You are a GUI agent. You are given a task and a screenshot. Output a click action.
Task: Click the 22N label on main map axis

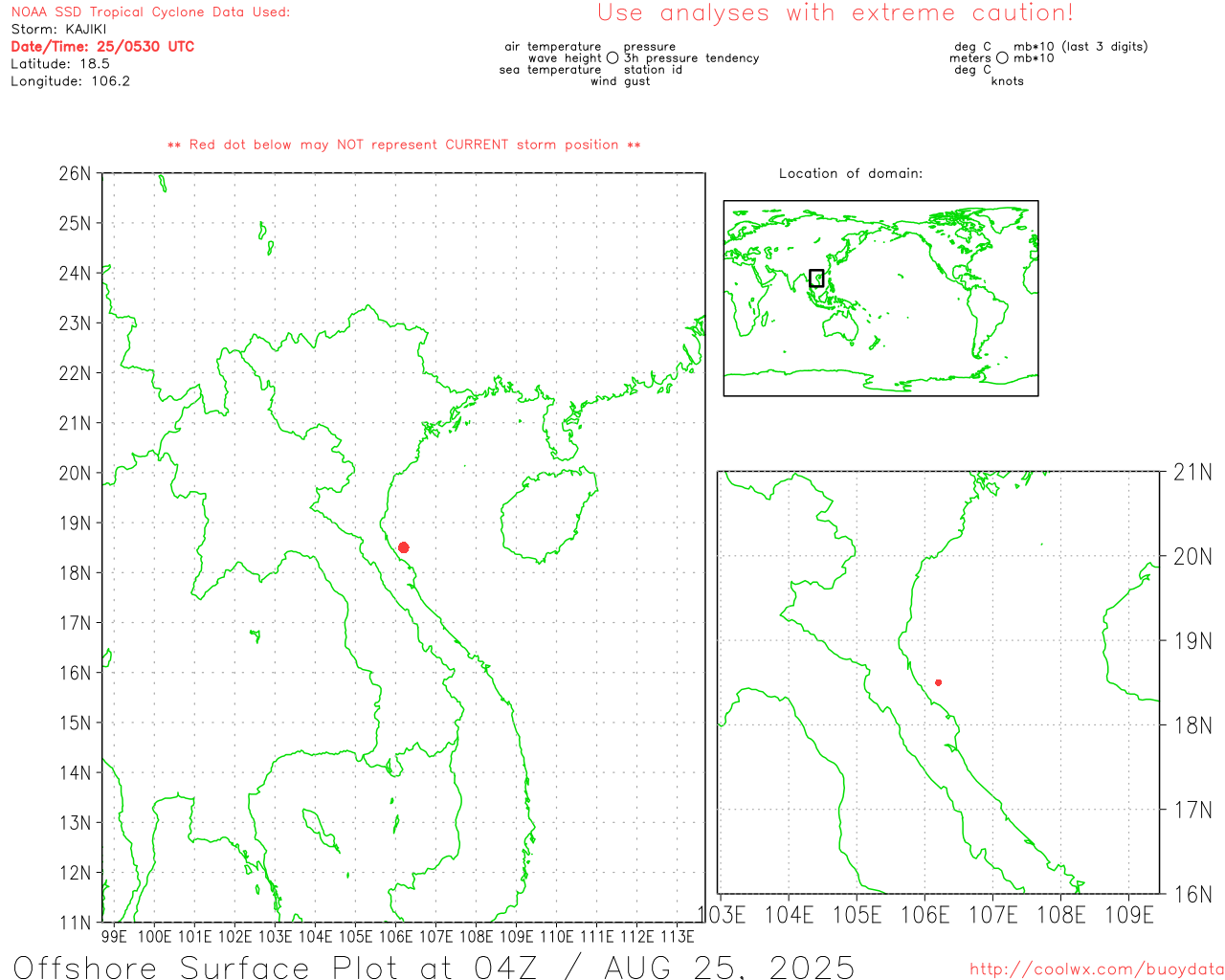click(75, 373)
